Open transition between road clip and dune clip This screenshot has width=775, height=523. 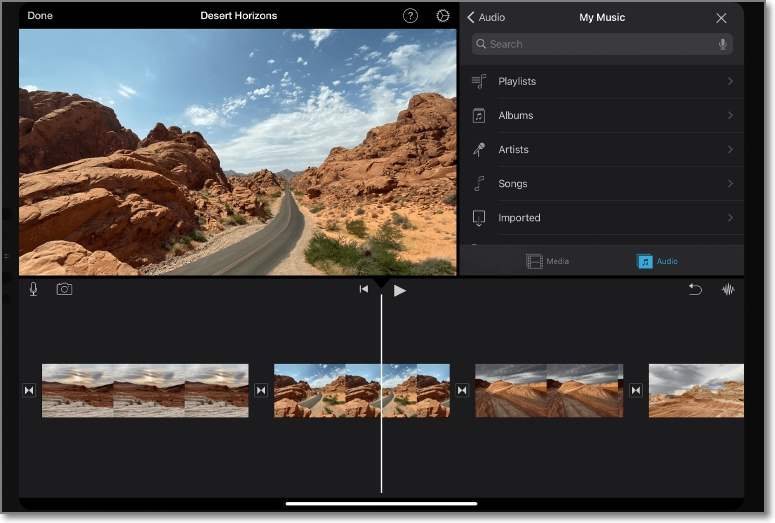462,391
